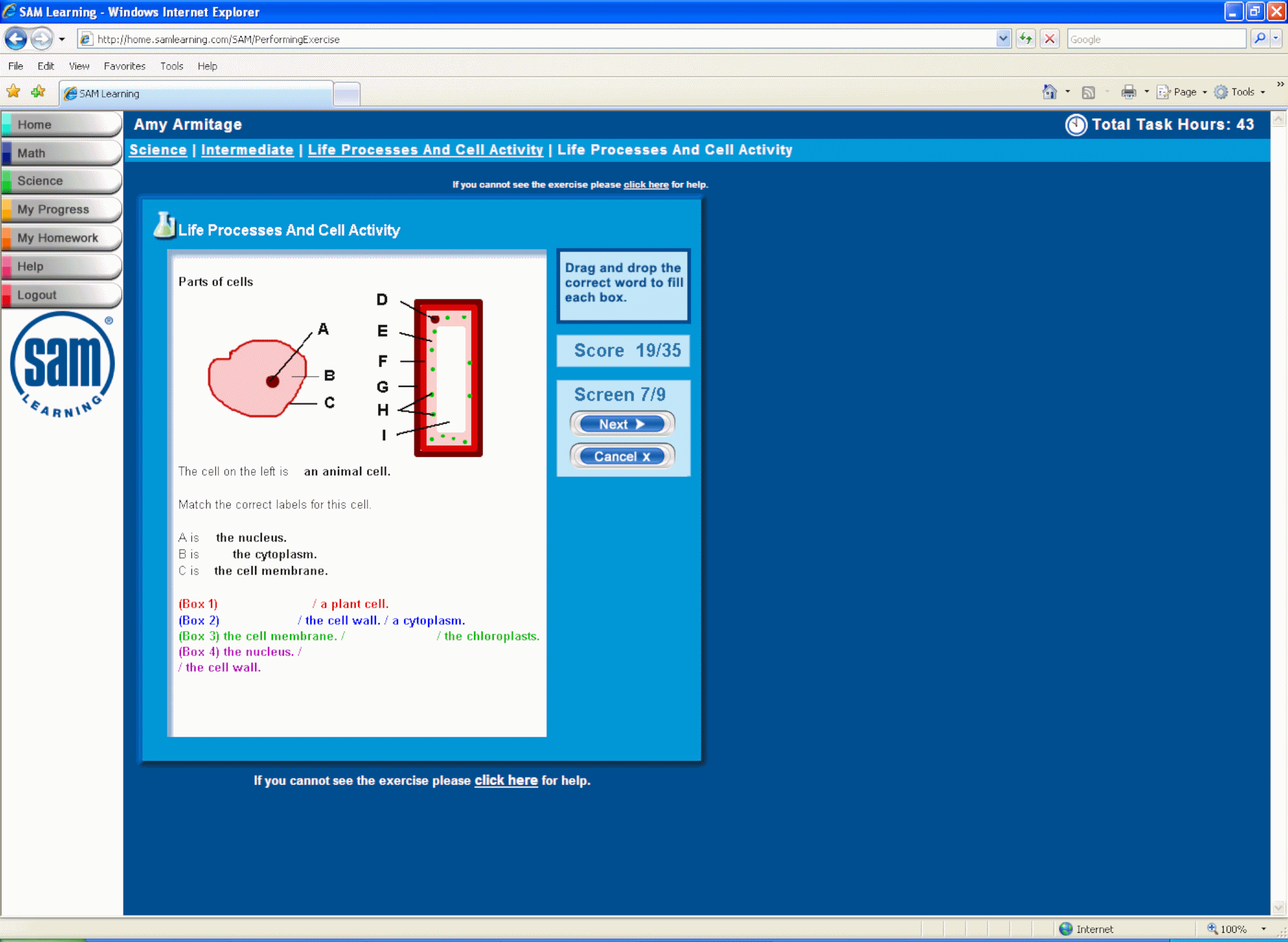This screenshot has width=1288, height=942.
Task: Open the zoom level 100% dropdown
Action: coord(1263,929)
